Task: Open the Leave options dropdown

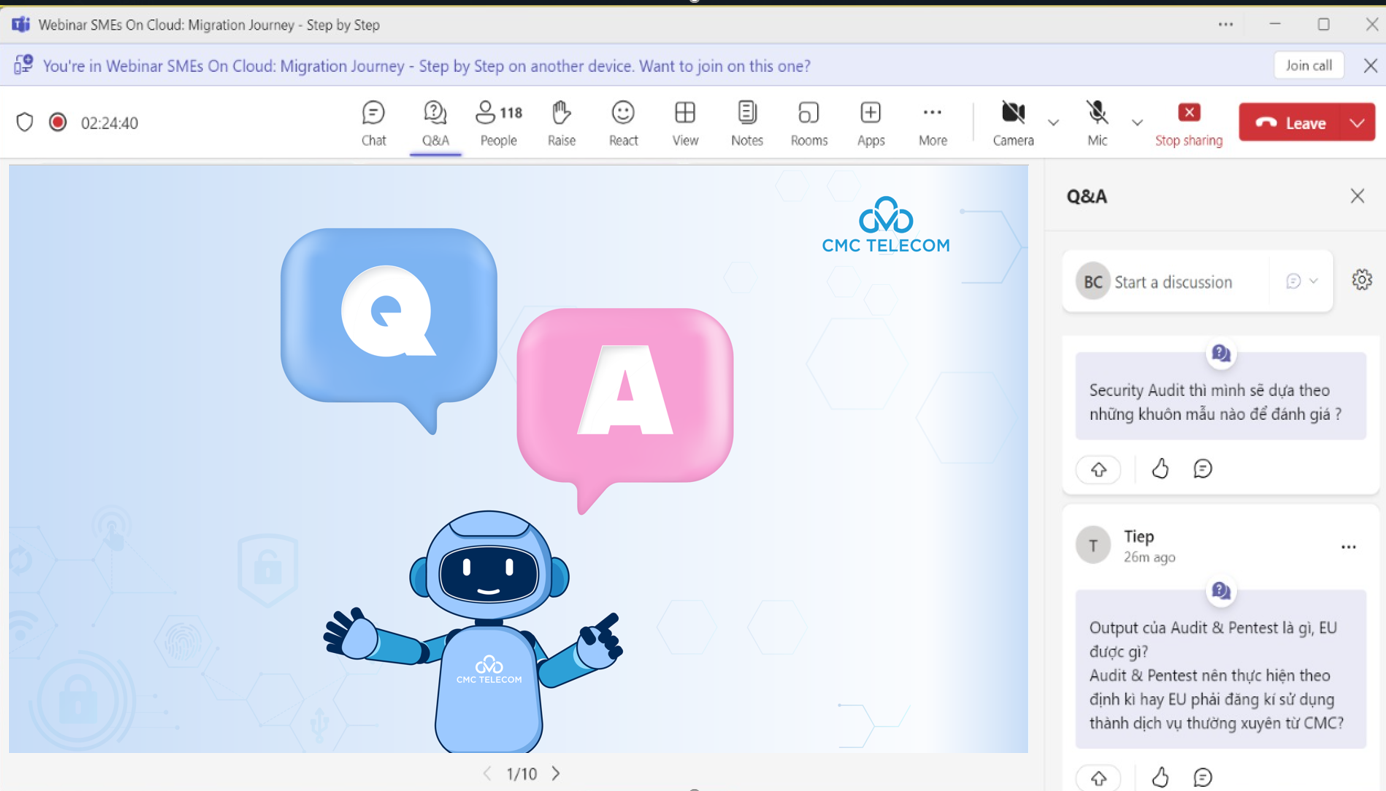Action: click(x=1357, y=123)
